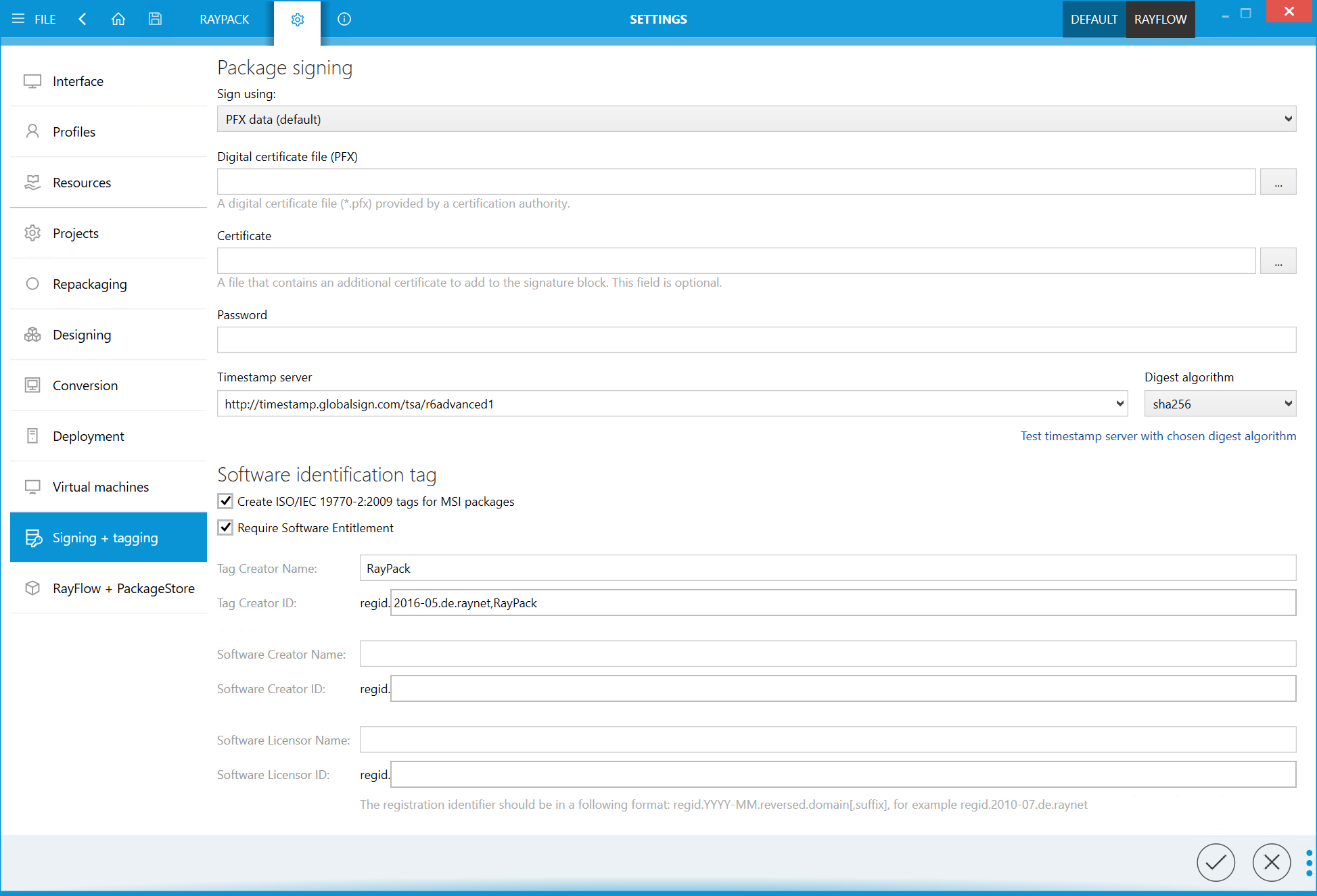Screen dimensions: 1317x896
Task: Focus the Password field
Action: pos(756,340)
